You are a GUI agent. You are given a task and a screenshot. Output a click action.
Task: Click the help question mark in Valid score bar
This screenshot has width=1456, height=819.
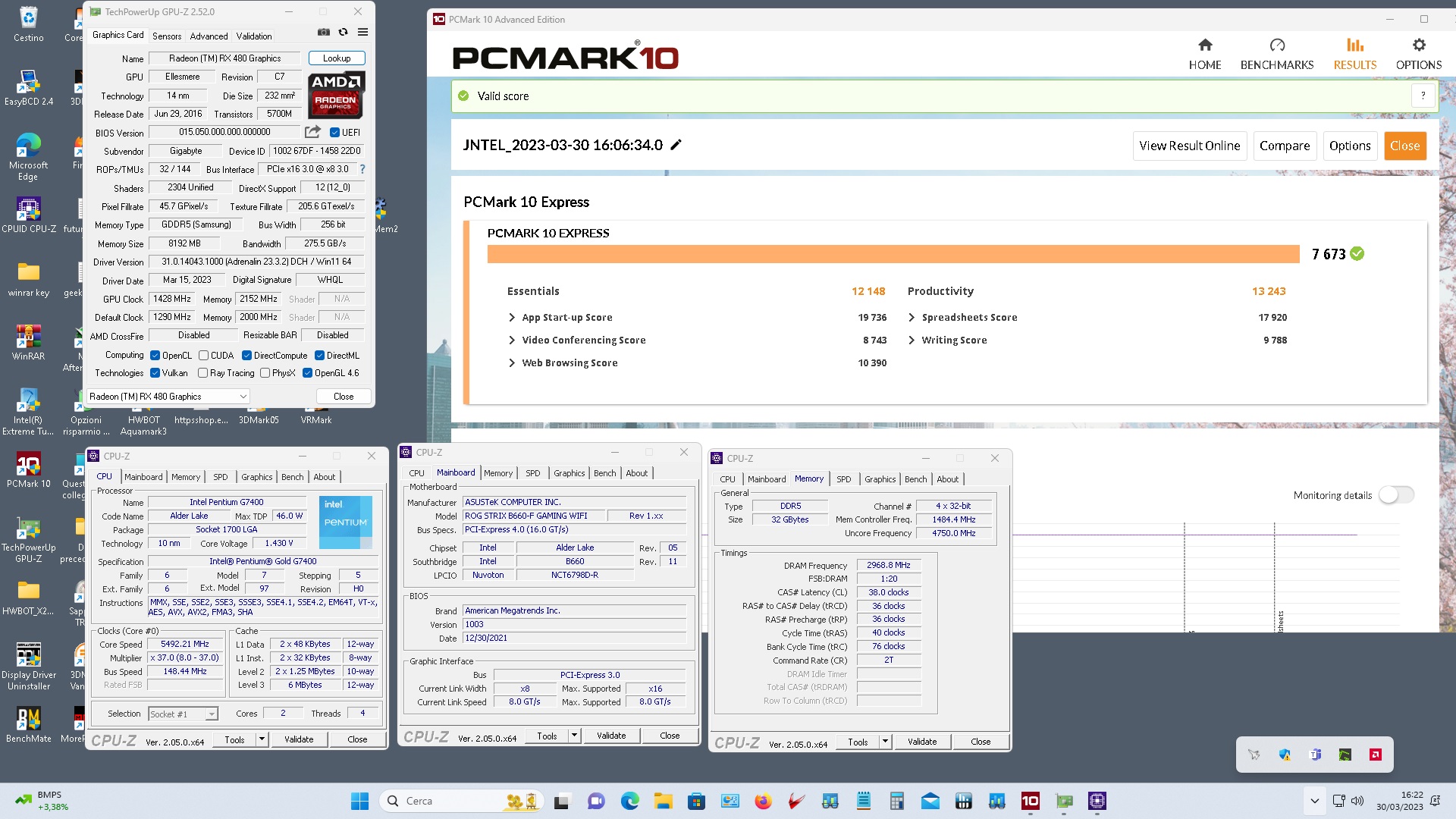click(1423, 96)
